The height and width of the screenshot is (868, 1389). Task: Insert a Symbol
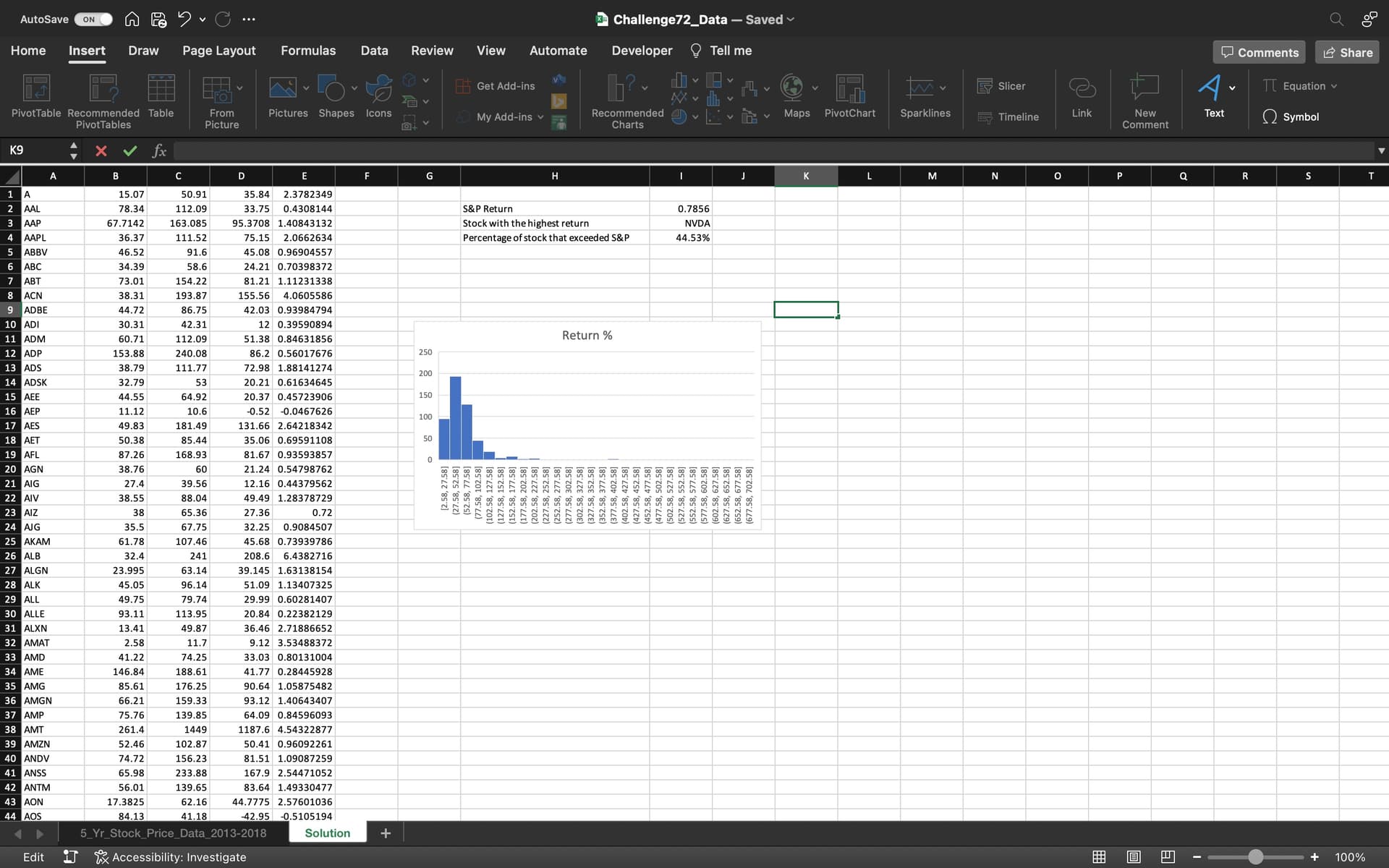[1291, 117]
